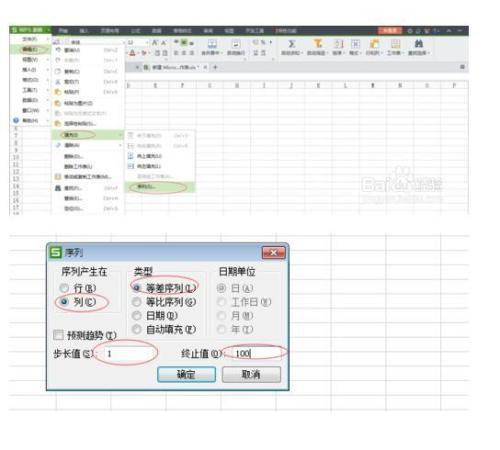This screenshot has width=500, height=450.
Task: Click the Sort icon in the ribbon
Action: 338,44
